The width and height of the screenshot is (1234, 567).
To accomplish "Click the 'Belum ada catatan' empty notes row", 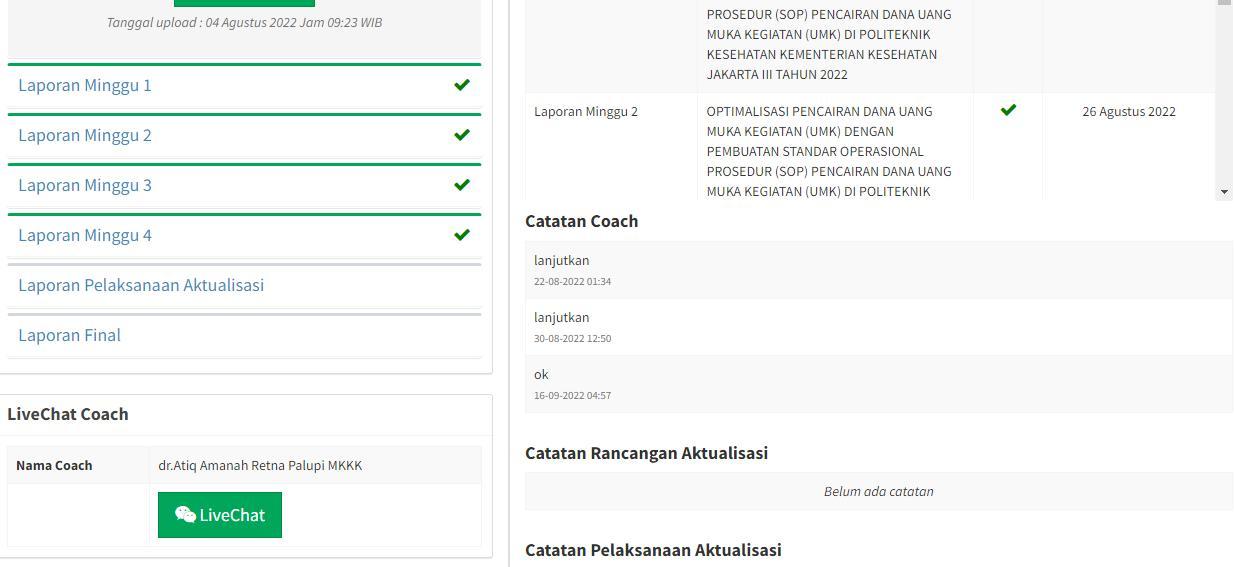I will [878, 492].
